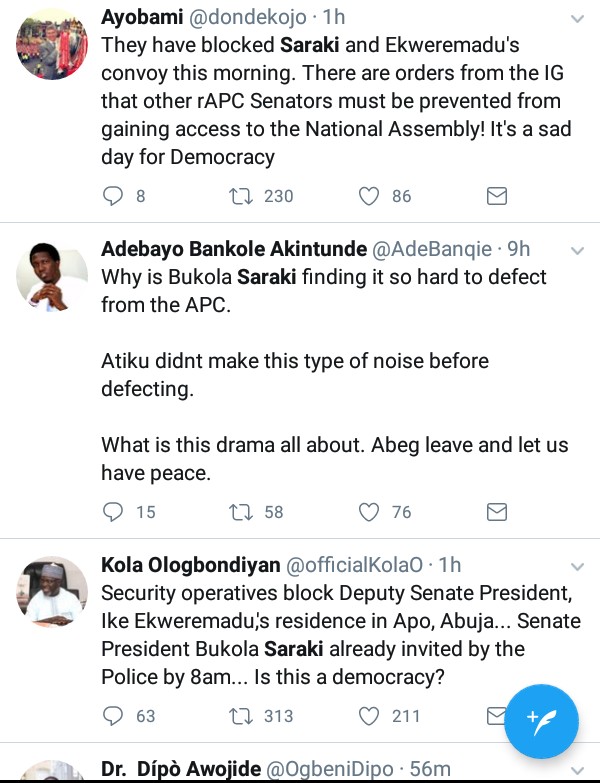The width and height of the screenshot is (600, 783).
Task: Open Dr. Dípò Awojide's profile name
Action: click(x=178, y=769)
